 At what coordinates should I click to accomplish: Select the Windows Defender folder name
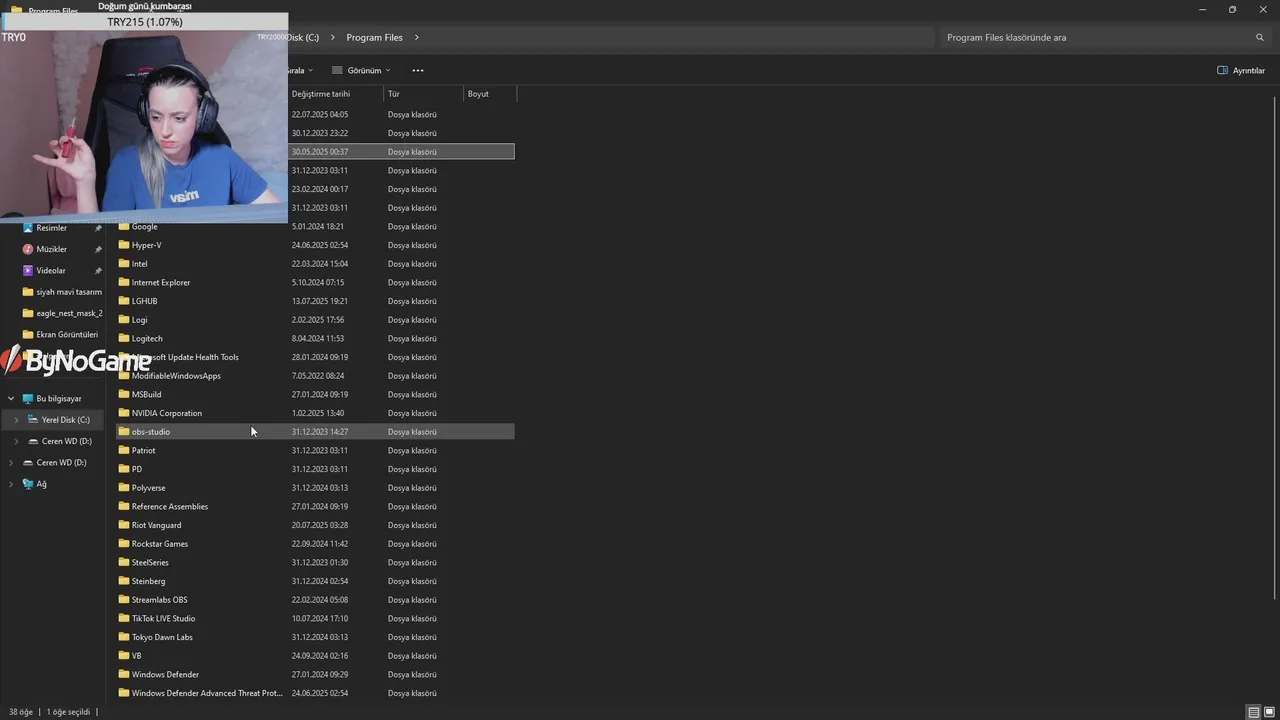tap(165, 674)
